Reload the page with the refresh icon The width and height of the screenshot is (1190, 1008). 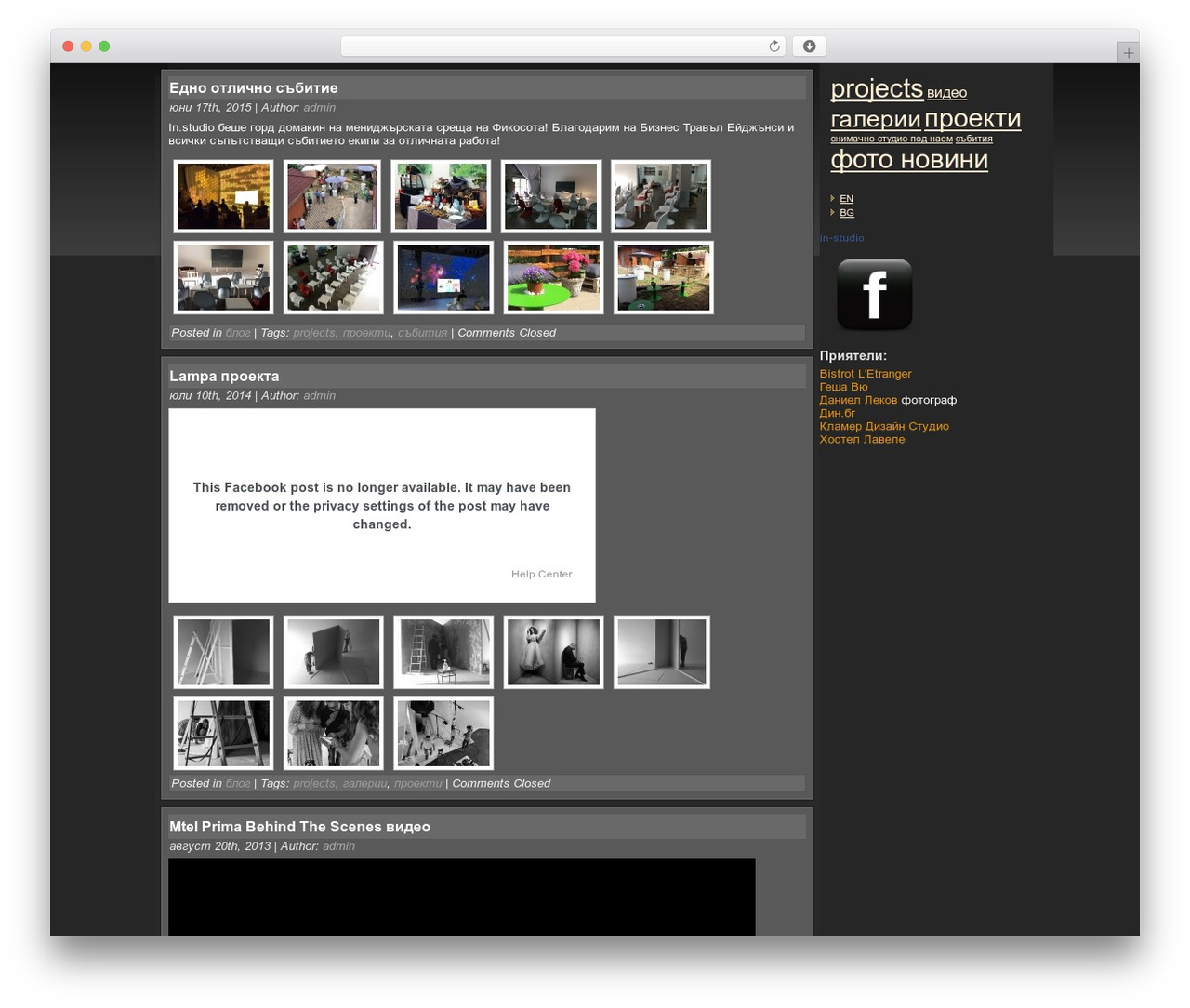773,46
